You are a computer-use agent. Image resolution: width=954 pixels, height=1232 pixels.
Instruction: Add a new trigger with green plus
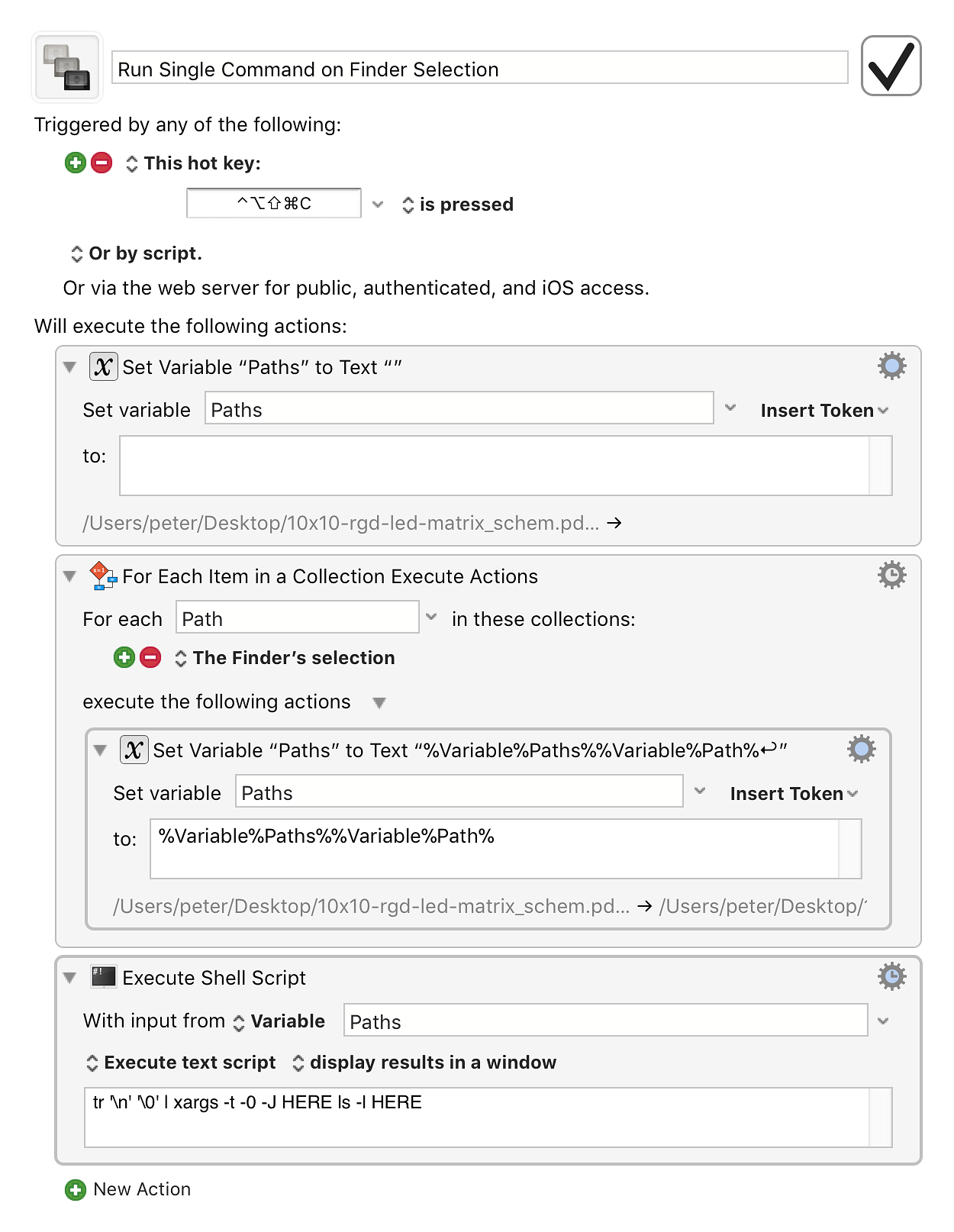[x=76, y=163]
